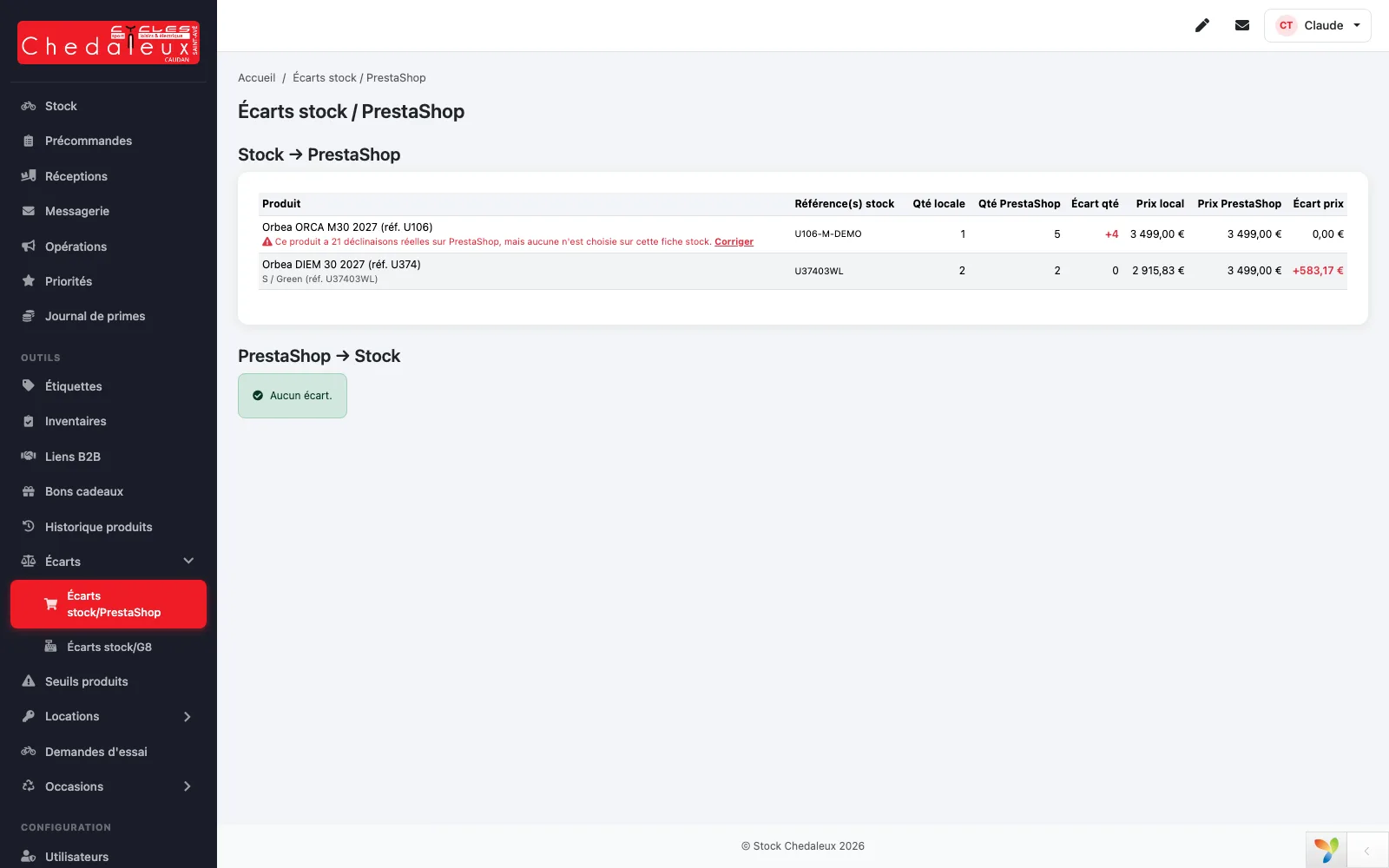
Task: Click the Orbea ORCA M30 2027 product name
Action: [347, 227]
